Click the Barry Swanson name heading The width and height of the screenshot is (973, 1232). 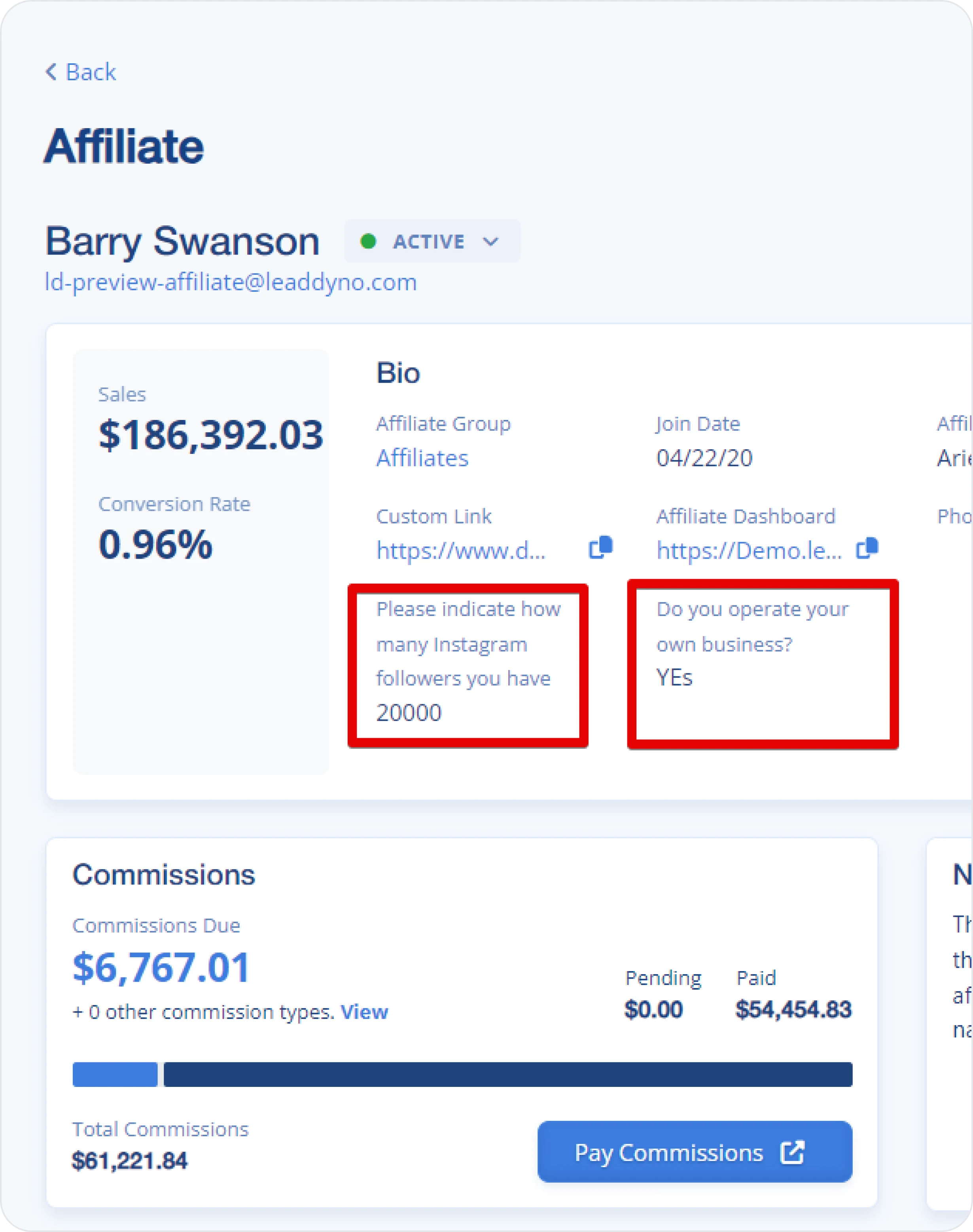click(x=182, y=242)
